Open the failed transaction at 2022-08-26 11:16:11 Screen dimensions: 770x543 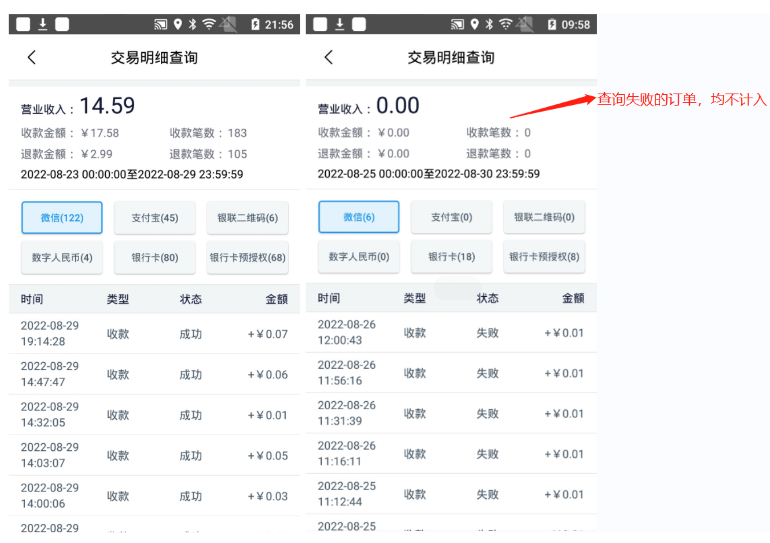point(451,454)
